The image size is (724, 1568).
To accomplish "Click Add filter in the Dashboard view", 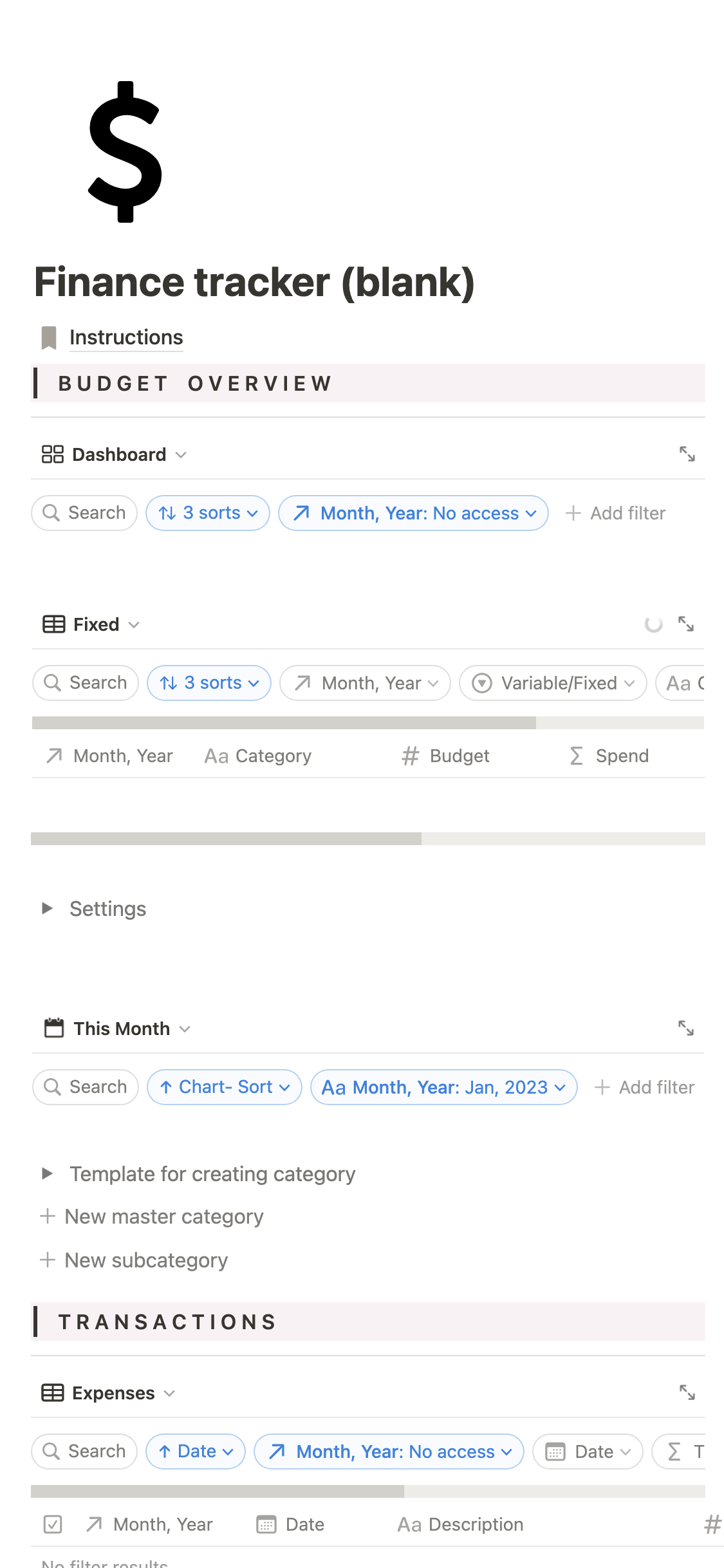I will point(615,513).
